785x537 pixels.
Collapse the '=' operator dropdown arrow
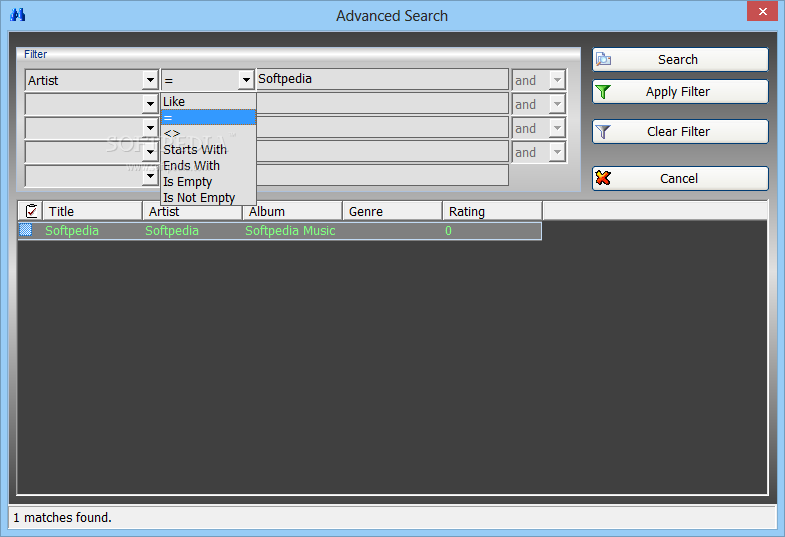[x=246, y=80]
